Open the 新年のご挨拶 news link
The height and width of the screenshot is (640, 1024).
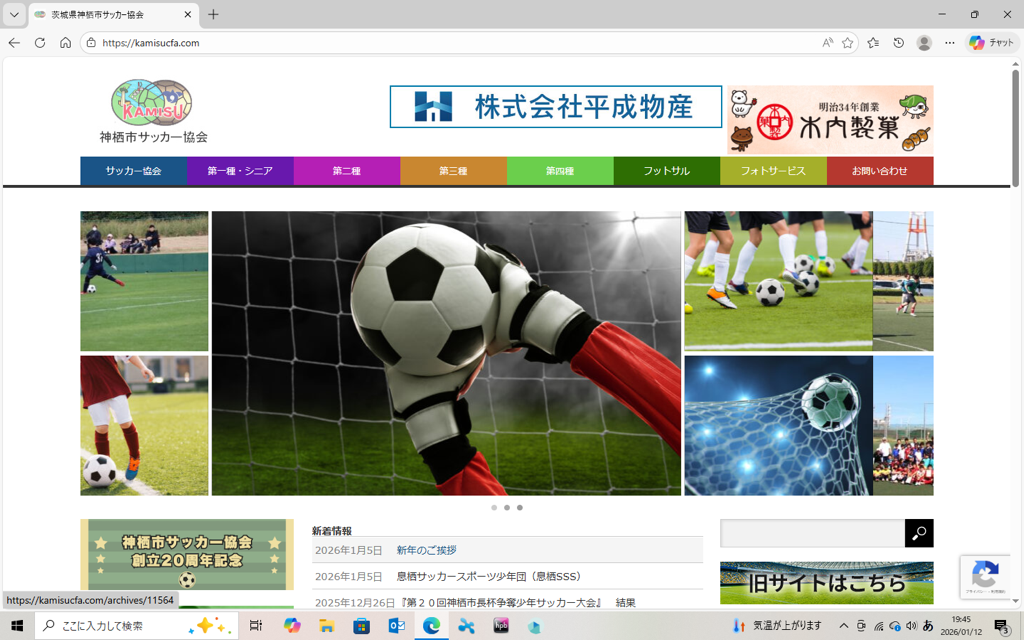click(x=426, y=550)
